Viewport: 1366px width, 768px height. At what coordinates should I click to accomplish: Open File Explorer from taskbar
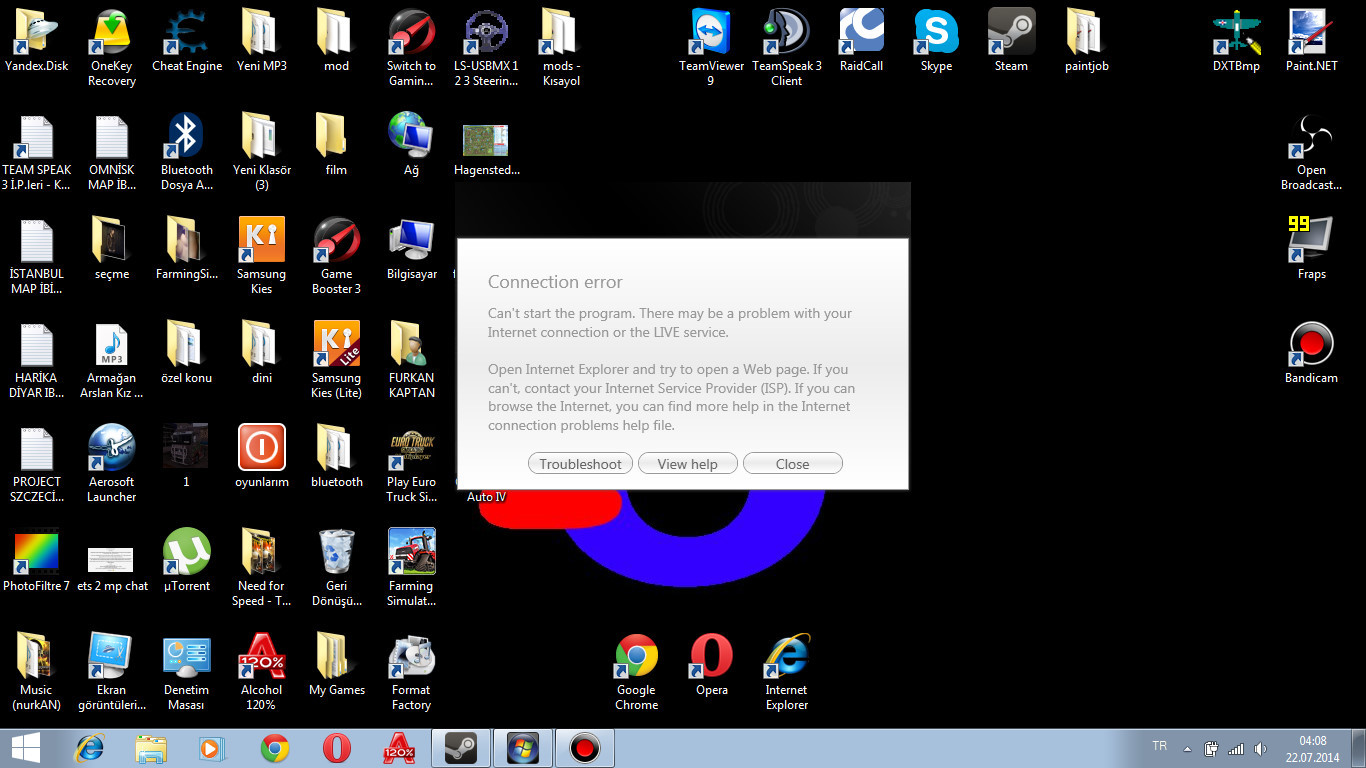tap(151, 748)
